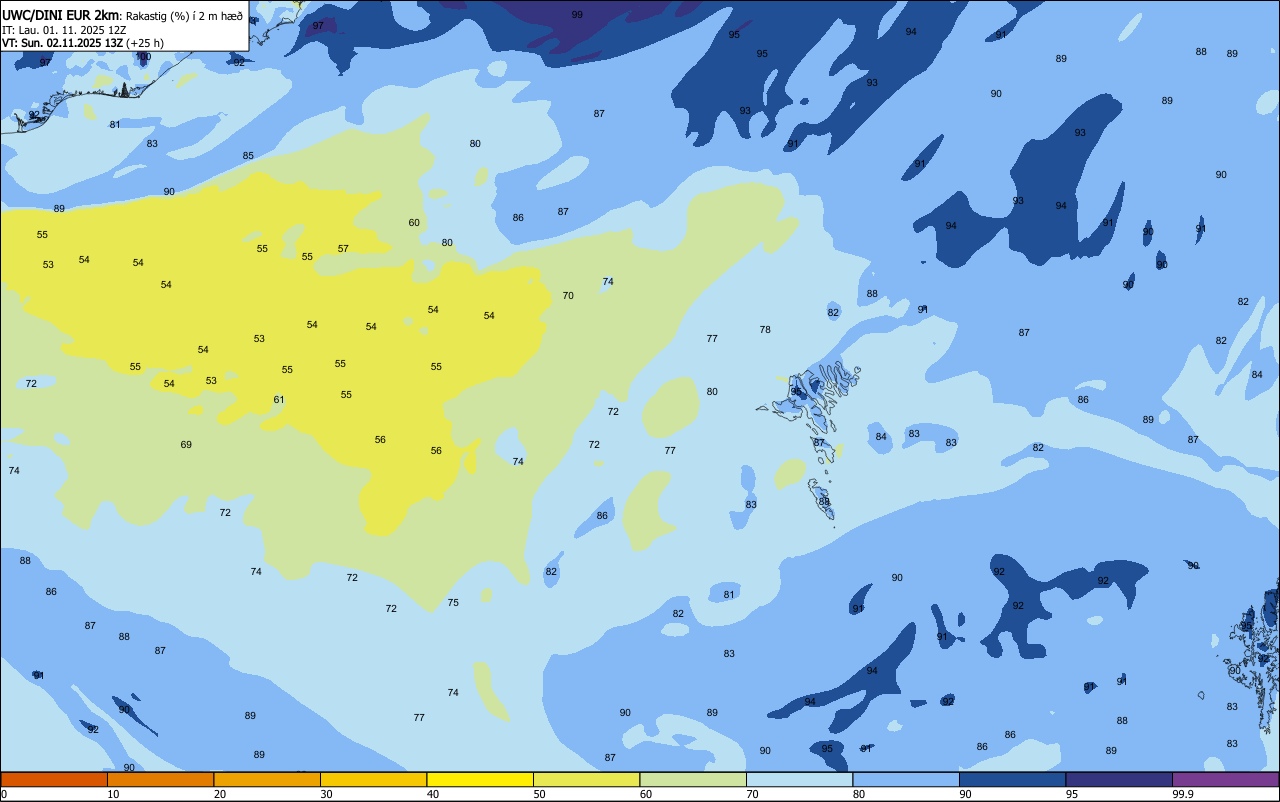1280x802 pixels.
Task: Click the '69' humidity value on the map
Action: pyautogui.click(x=186, y=444)
